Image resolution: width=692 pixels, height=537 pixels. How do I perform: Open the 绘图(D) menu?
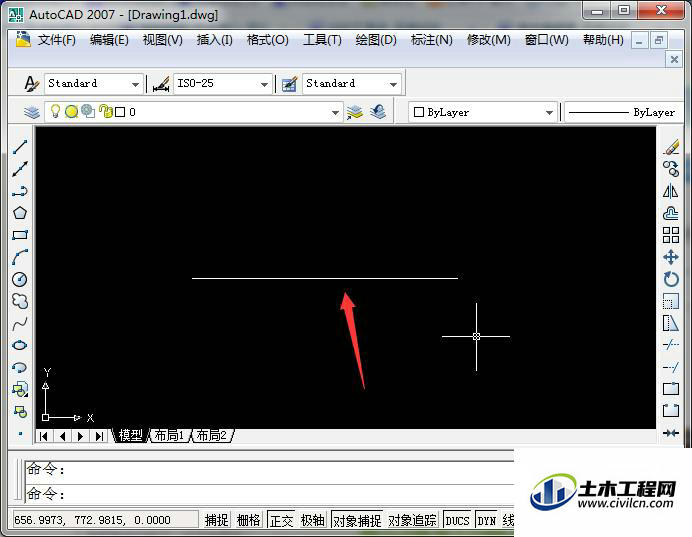pyautogui.click(x=376, y=40)
